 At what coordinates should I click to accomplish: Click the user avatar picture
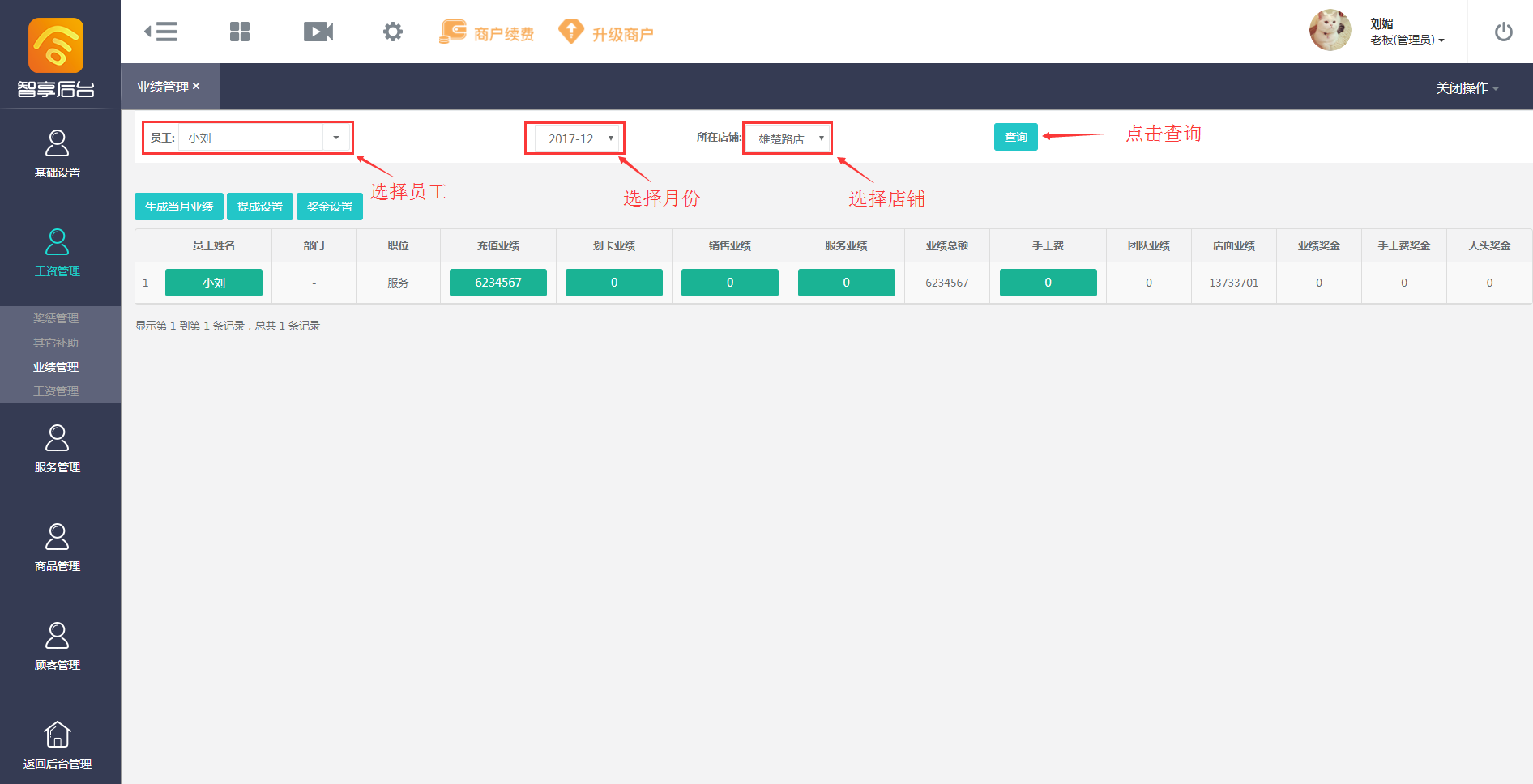pyautogui.click(x=1330, y=30)
